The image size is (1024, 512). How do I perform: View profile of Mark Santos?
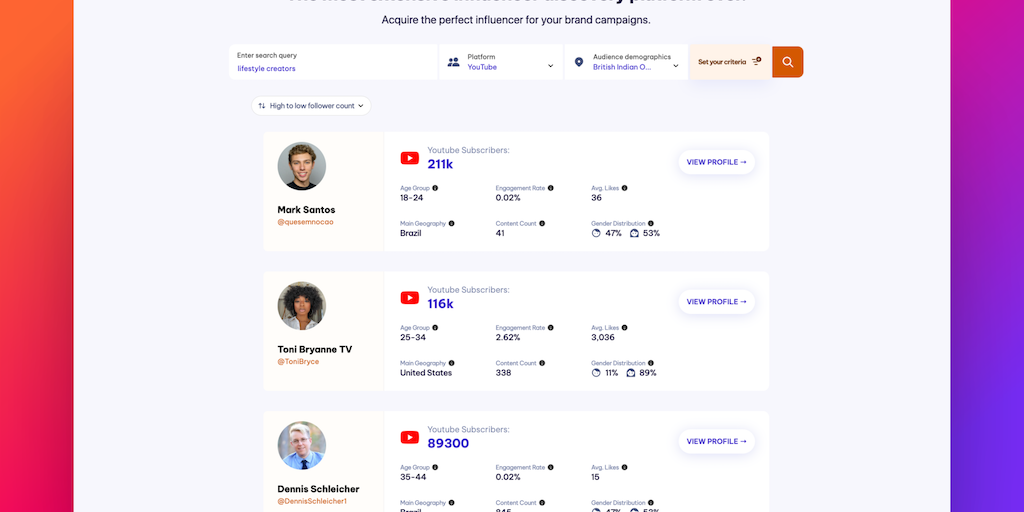coord(716,162)
